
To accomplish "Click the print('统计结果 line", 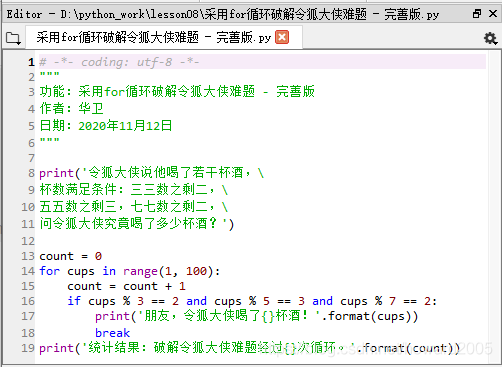I will [249, 348].
